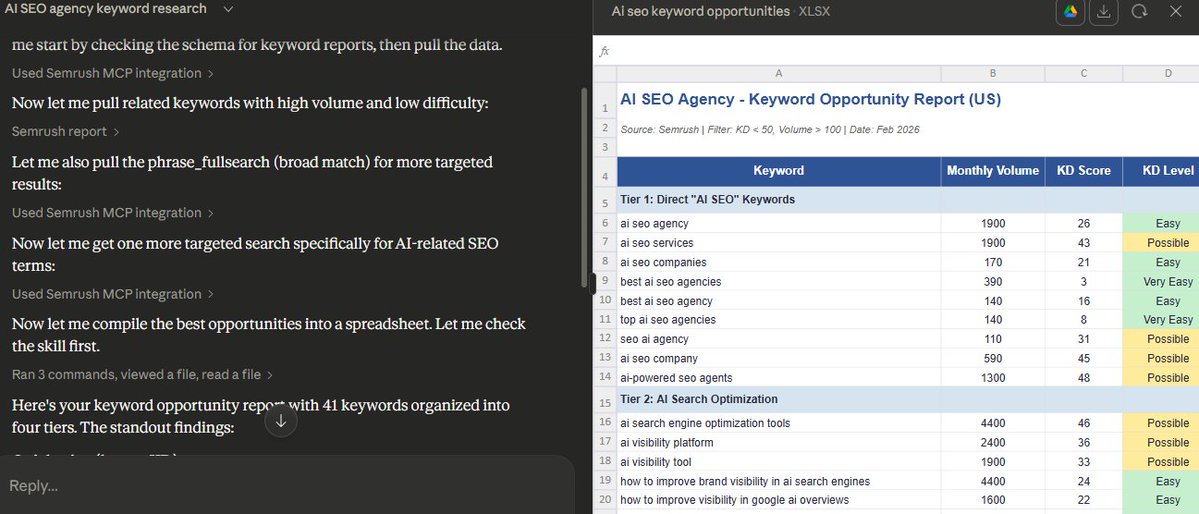Expand 'Semrush report' step
The width and height of the screenshot is (1199, 514).
(x=65, y=132)
